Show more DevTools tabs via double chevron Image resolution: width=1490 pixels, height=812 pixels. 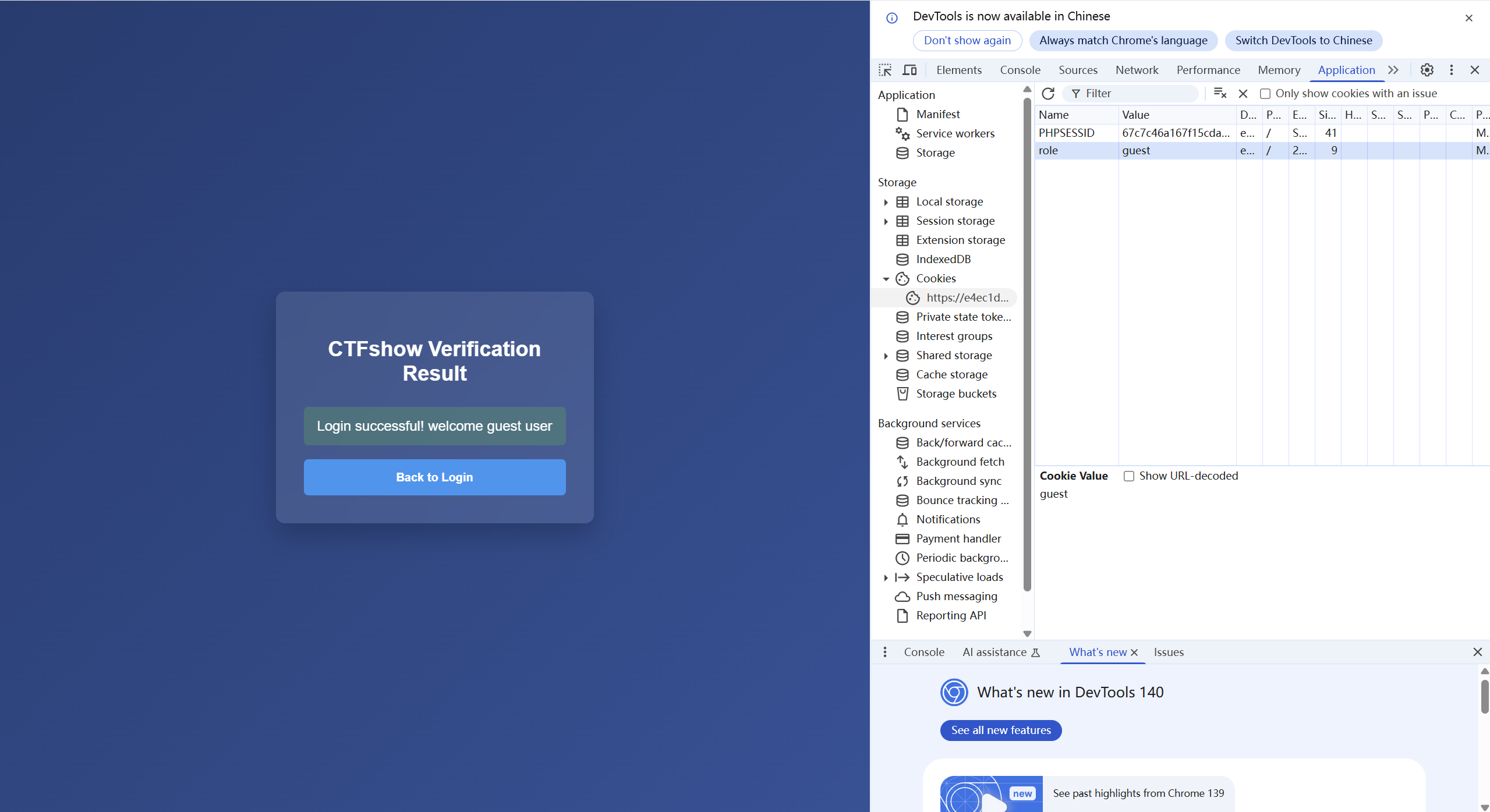pos(1393,70)
